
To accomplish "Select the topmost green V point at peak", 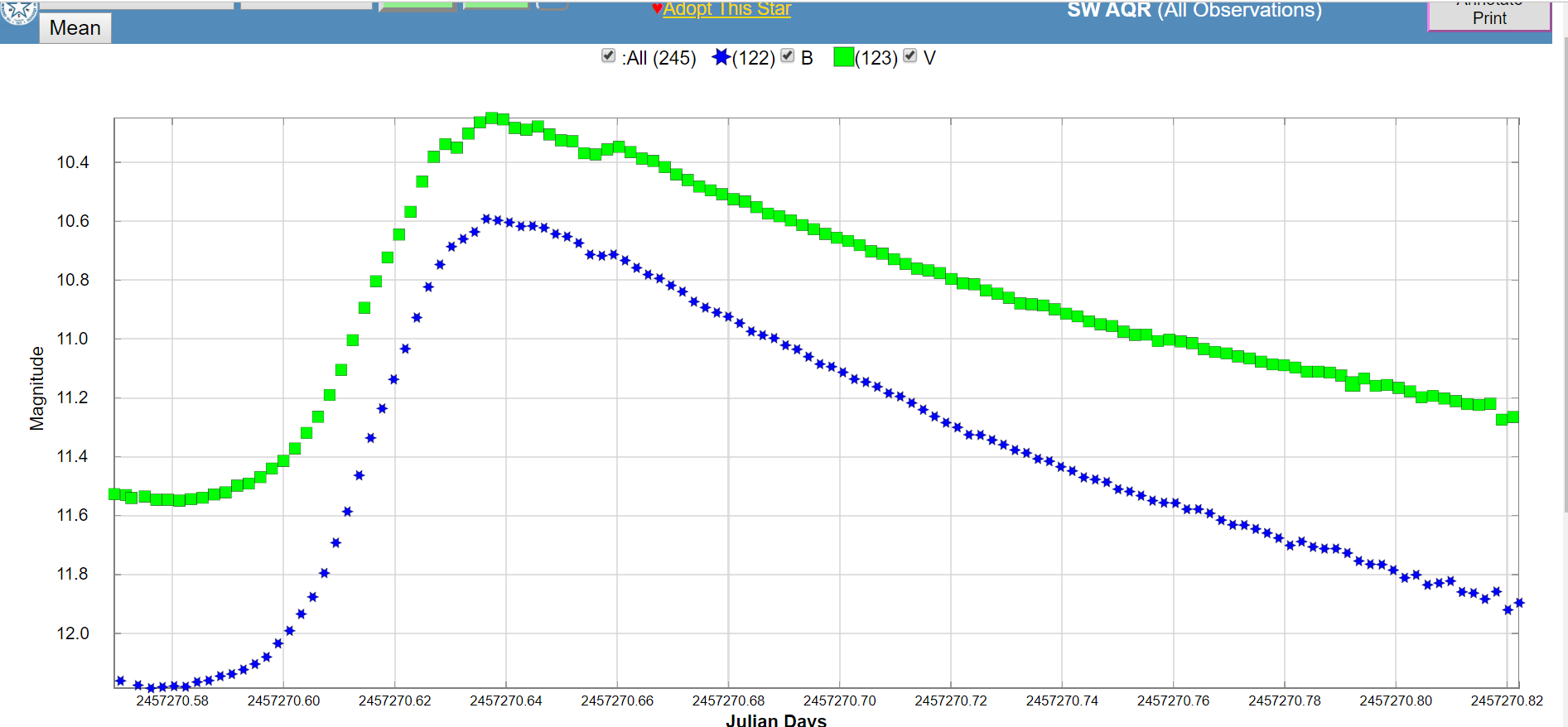I will click(491, 118).
